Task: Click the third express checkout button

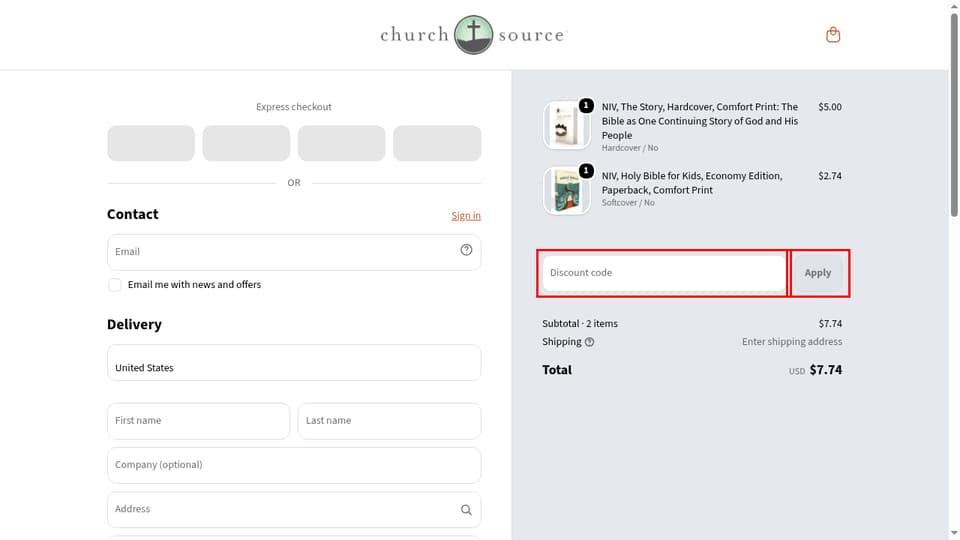Action: click(342, 143)
